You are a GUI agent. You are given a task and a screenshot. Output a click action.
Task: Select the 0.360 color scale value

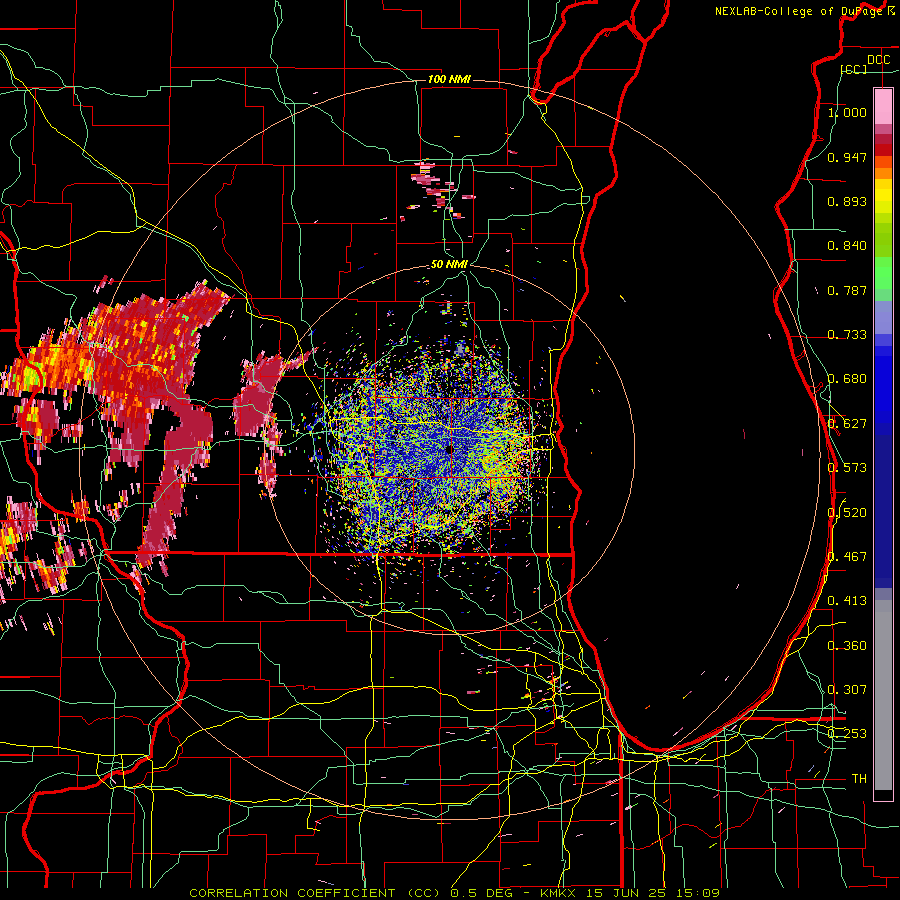[847, 646]
